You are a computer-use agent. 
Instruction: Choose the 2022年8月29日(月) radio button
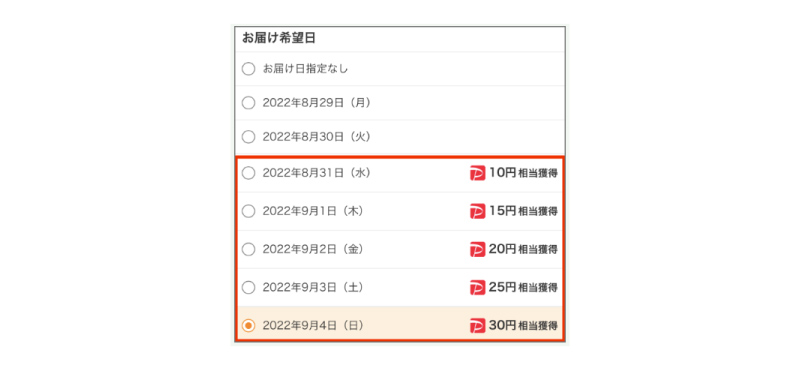click(248, 103)
